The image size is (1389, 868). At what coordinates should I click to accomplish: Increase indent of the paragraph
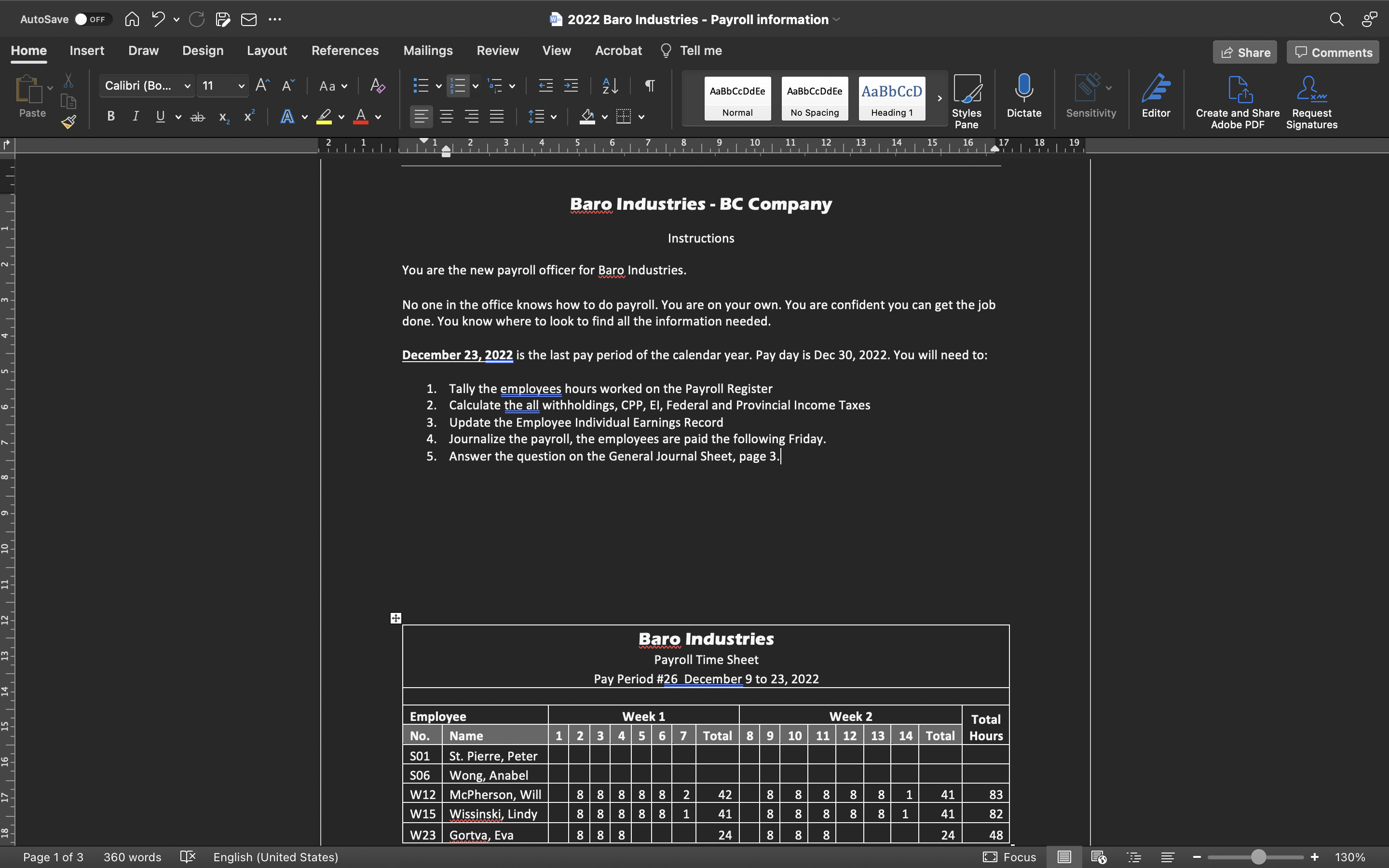(x=571, y=86)
